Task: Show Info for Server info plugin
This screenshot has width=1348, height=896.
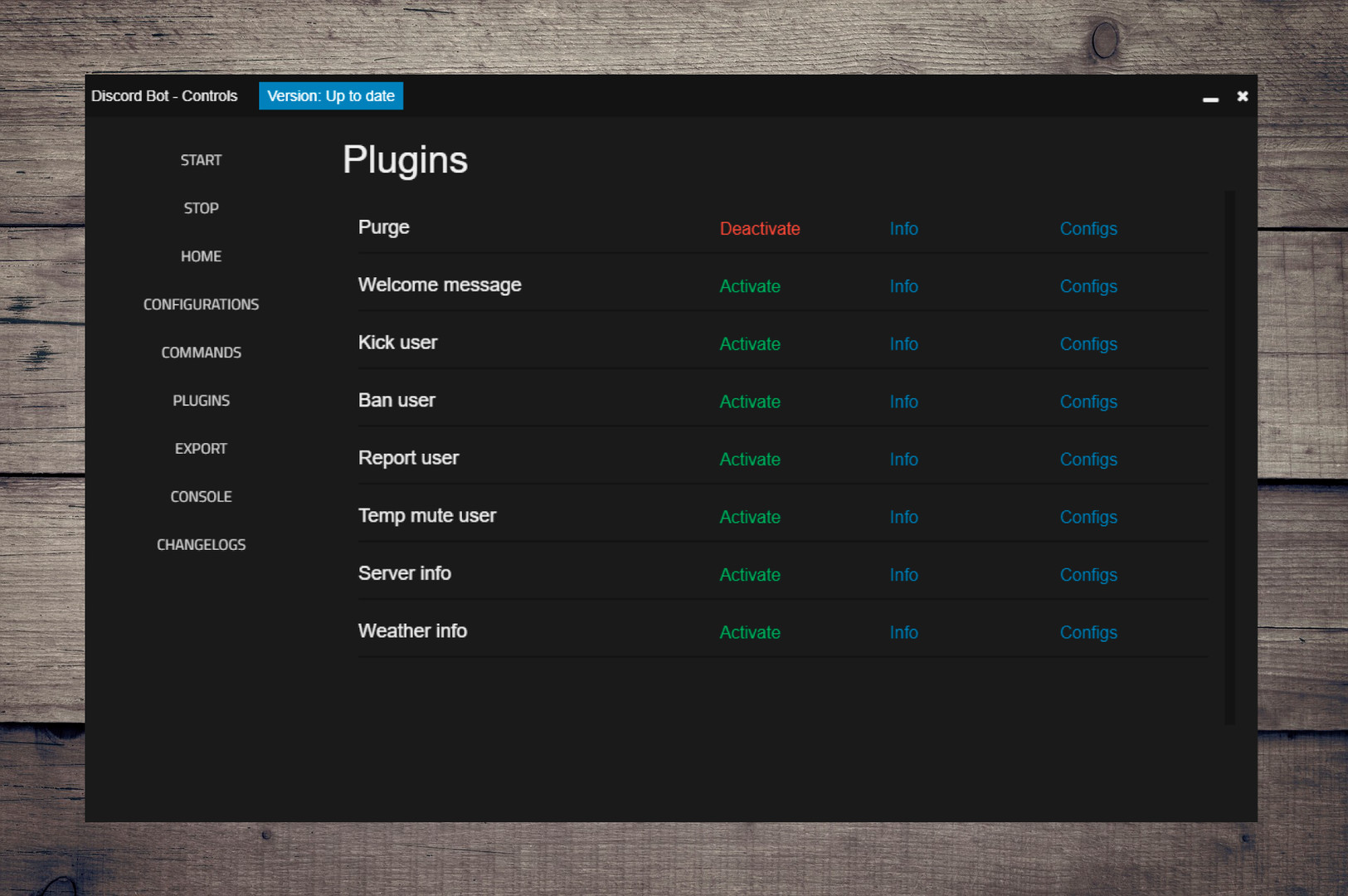Action: tap(903, 575)
